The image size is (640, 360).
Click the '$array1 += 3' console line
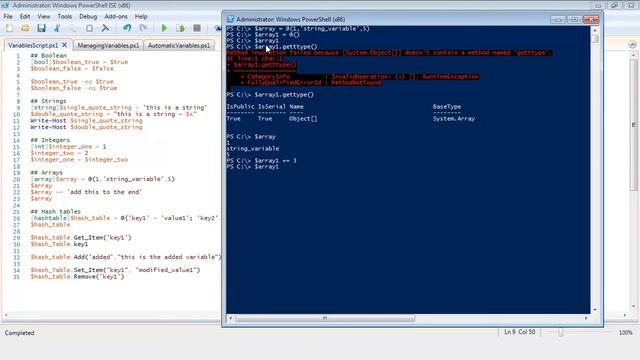(x=261, y=160)
